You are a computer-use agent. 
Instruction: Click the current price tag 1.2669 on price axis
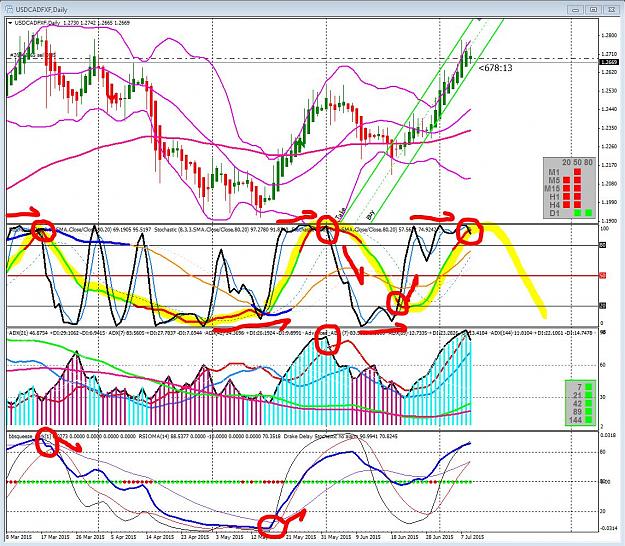tap(609, 62)
